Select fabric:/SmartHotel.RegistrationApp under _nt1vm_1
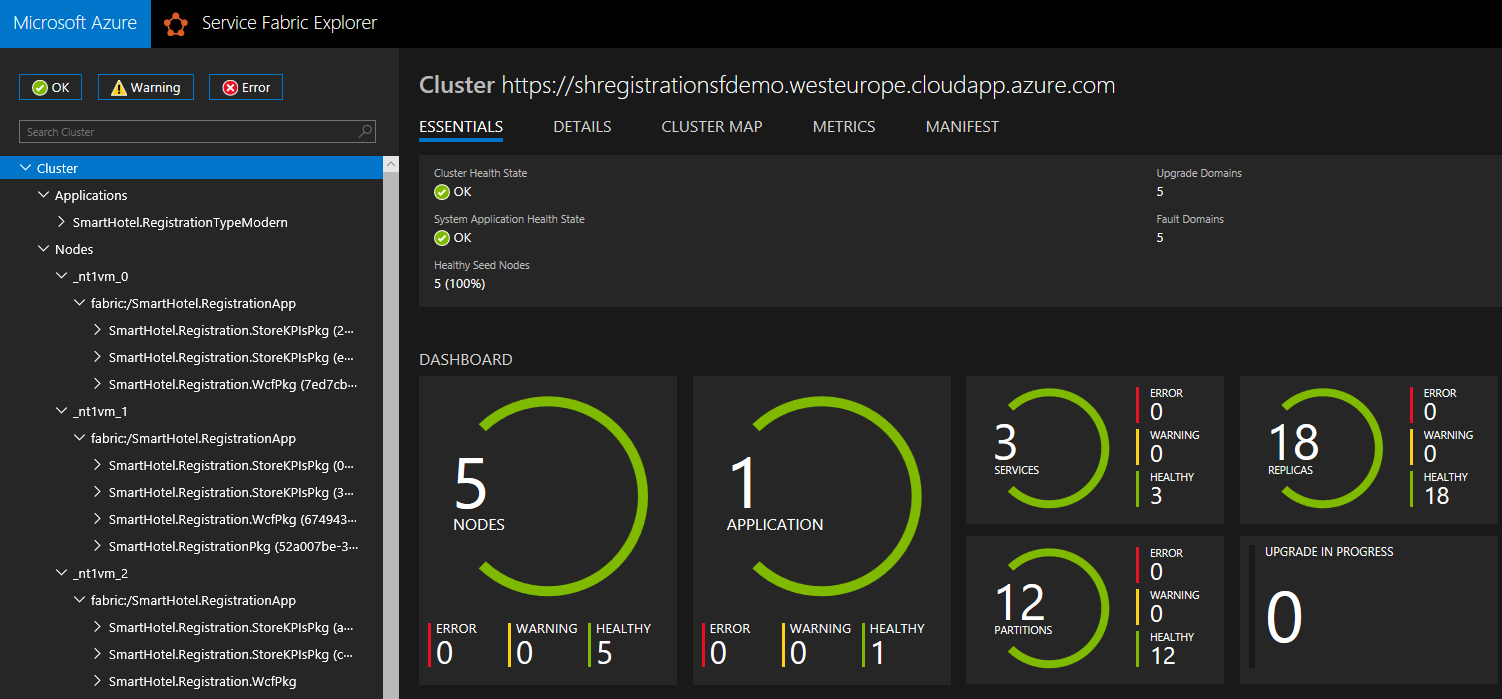Screen dimensions: 1502x699 tap(193, 438)
